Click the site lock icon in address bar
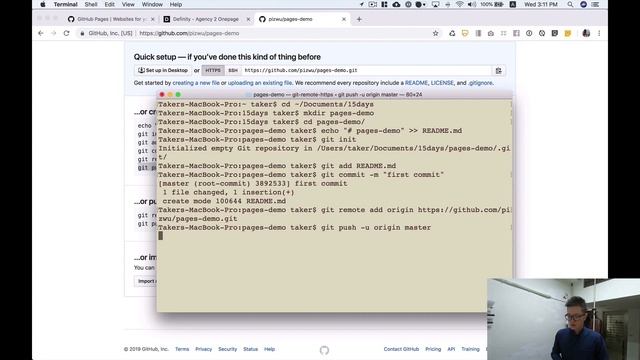 tap(82, 33)
